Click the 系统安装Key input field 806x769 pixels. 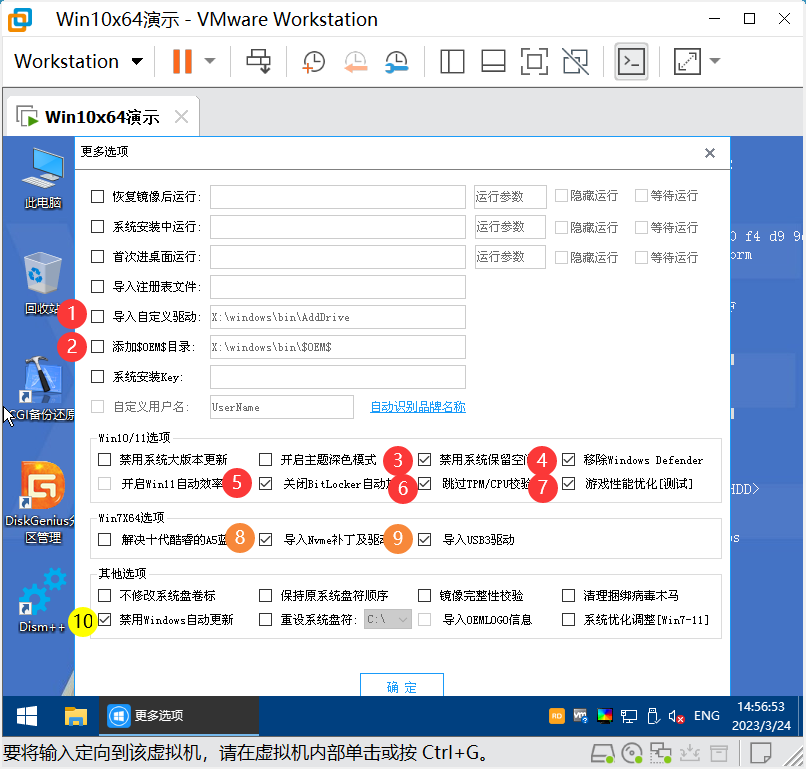pyautogui.click(x=338, y=377)
